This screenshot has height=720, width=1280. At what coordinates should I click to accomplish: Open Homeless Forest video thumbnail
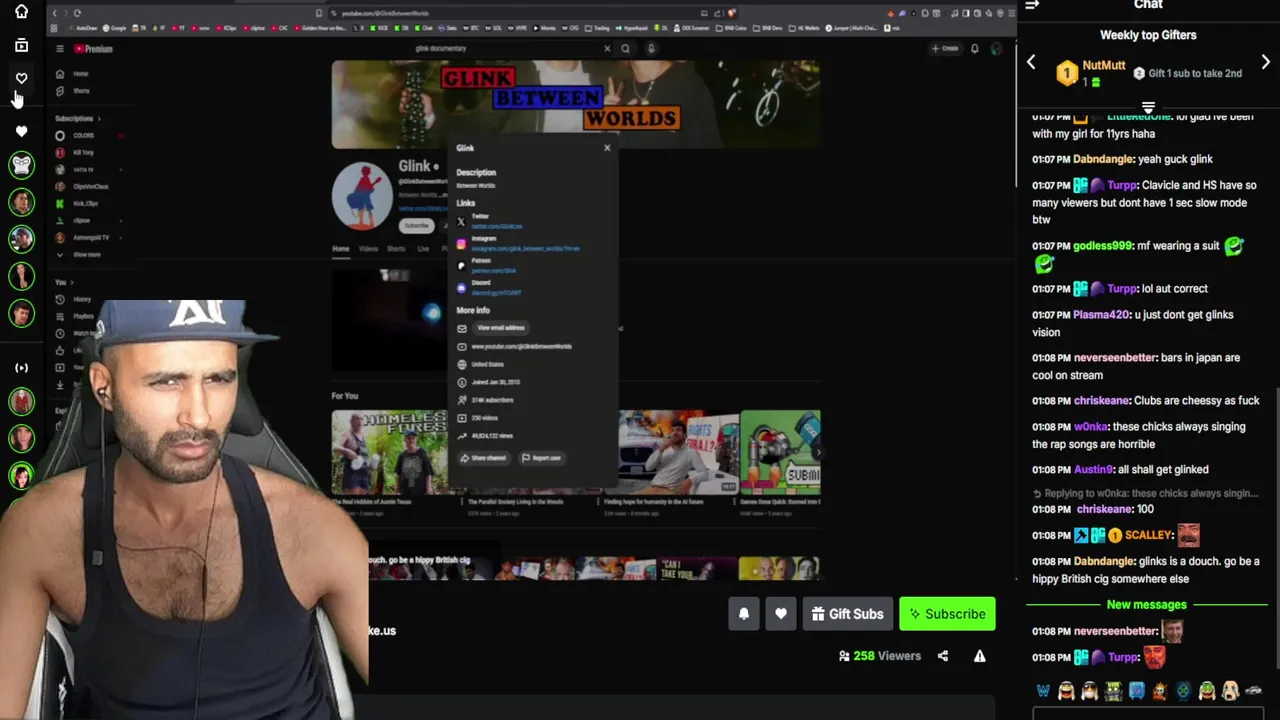click(x=389, y=452)
